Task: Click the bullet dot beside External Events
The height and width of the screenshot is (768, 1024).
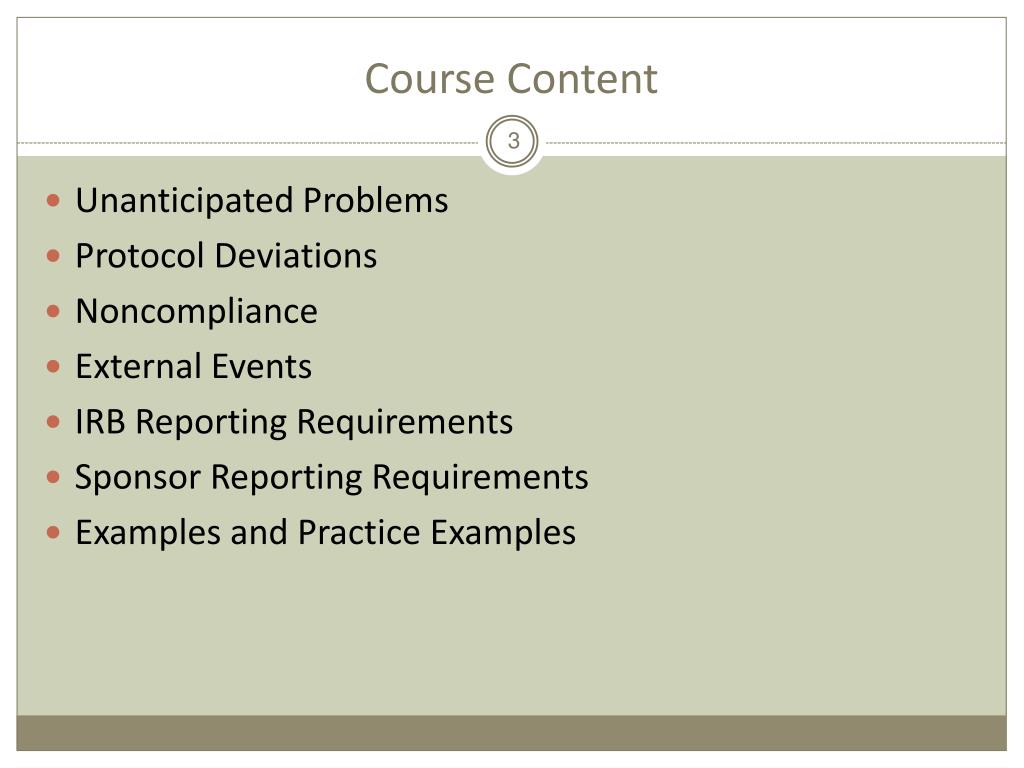Action: (54, 366)
